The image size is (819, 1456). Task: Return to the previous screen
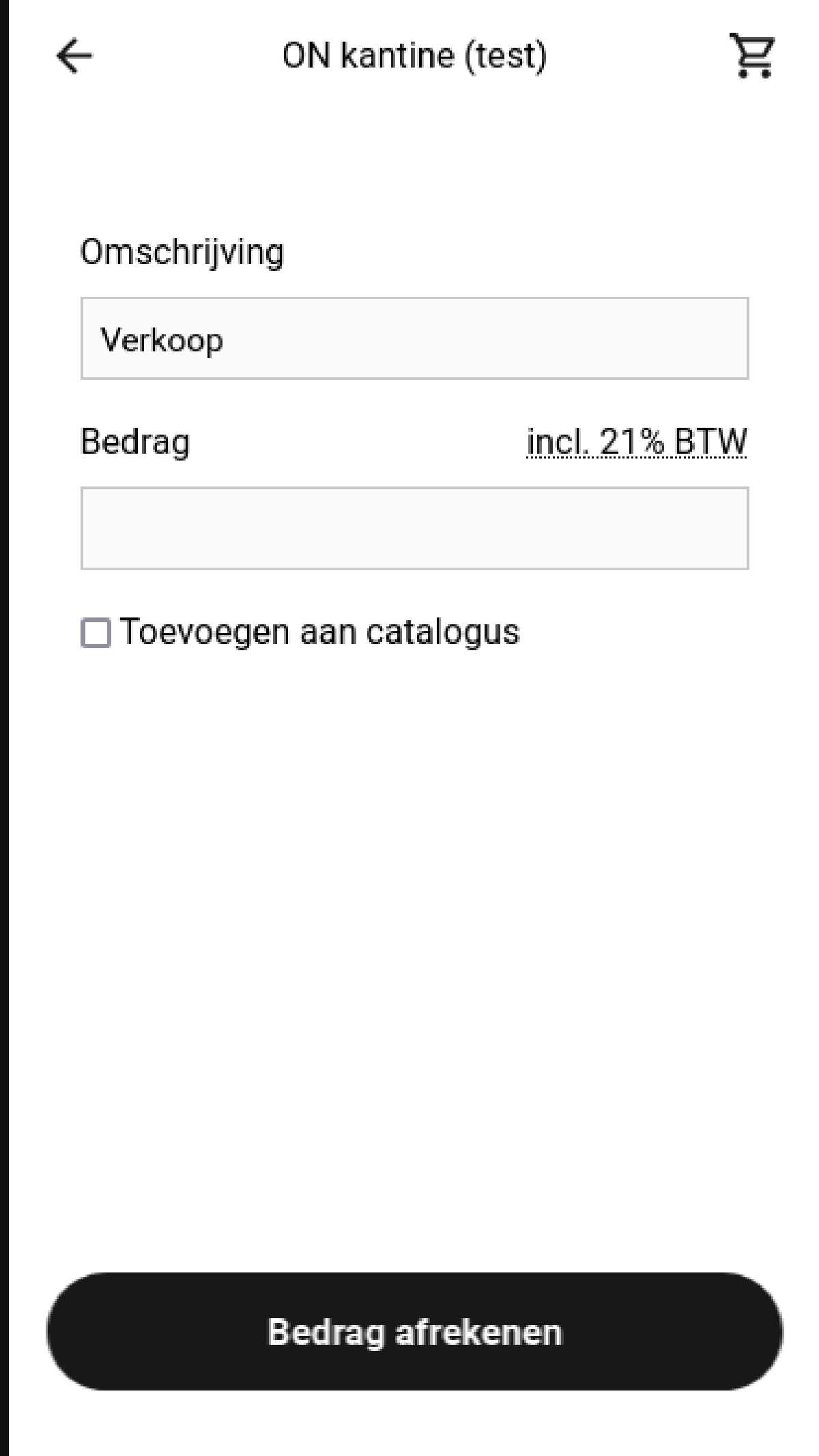74,56
